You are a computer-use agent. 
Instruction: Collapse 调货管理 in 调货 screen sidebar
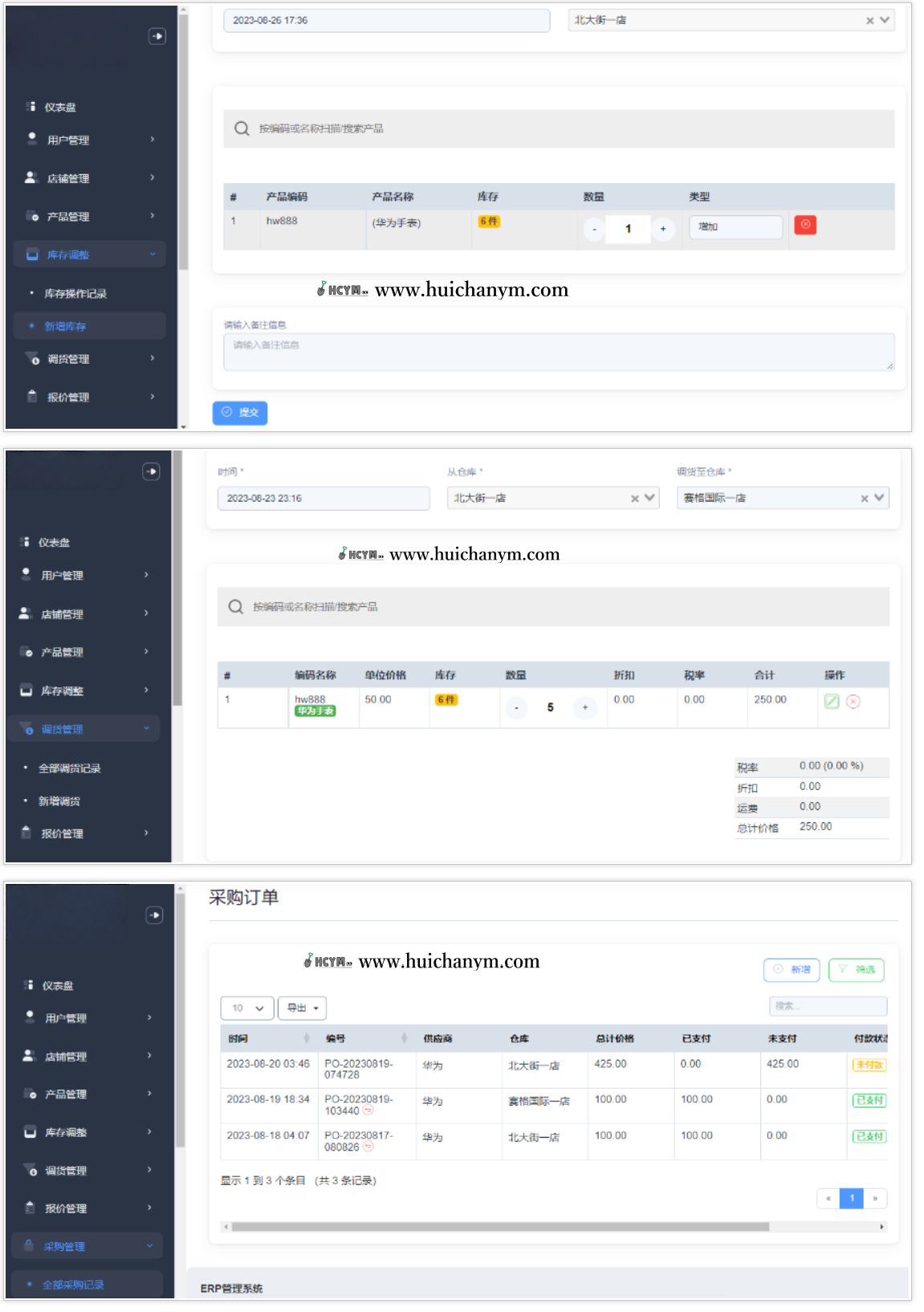pos(84,729)
